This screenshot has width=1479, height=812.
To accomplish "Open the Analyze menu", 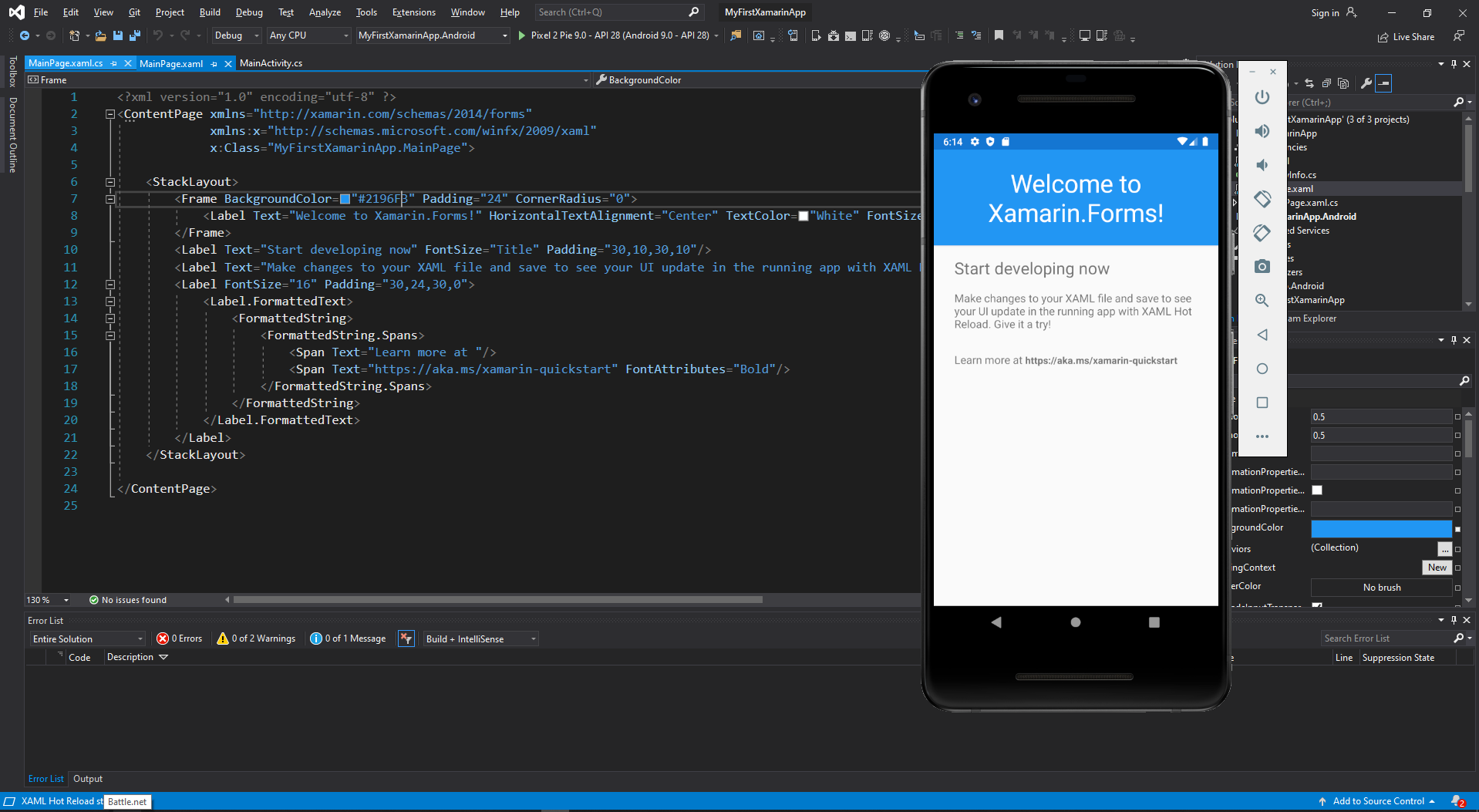I will 325,12.
